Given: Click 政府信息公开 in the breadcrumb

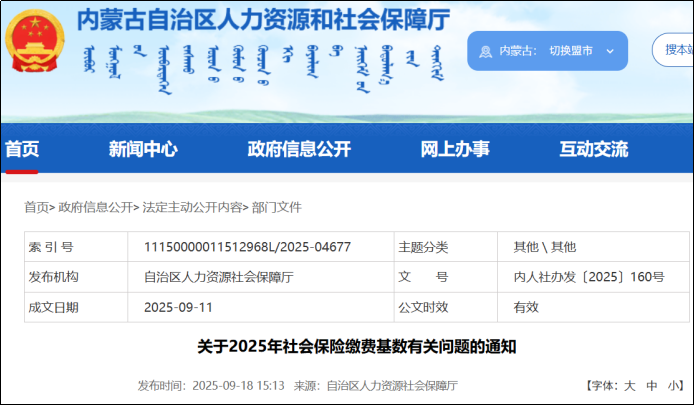Looking at the screenshot, I should tap(95, 207).
